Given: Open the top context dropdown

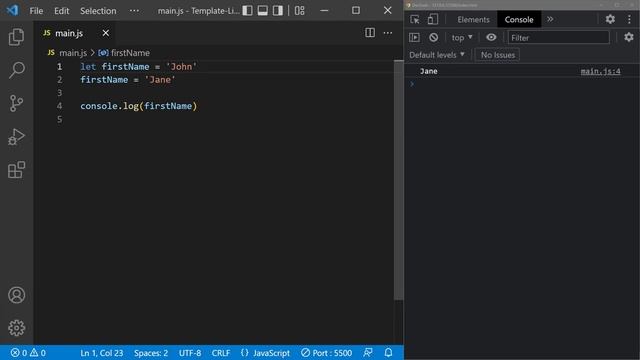Looking at the screenshot, I should coord(462,38).
